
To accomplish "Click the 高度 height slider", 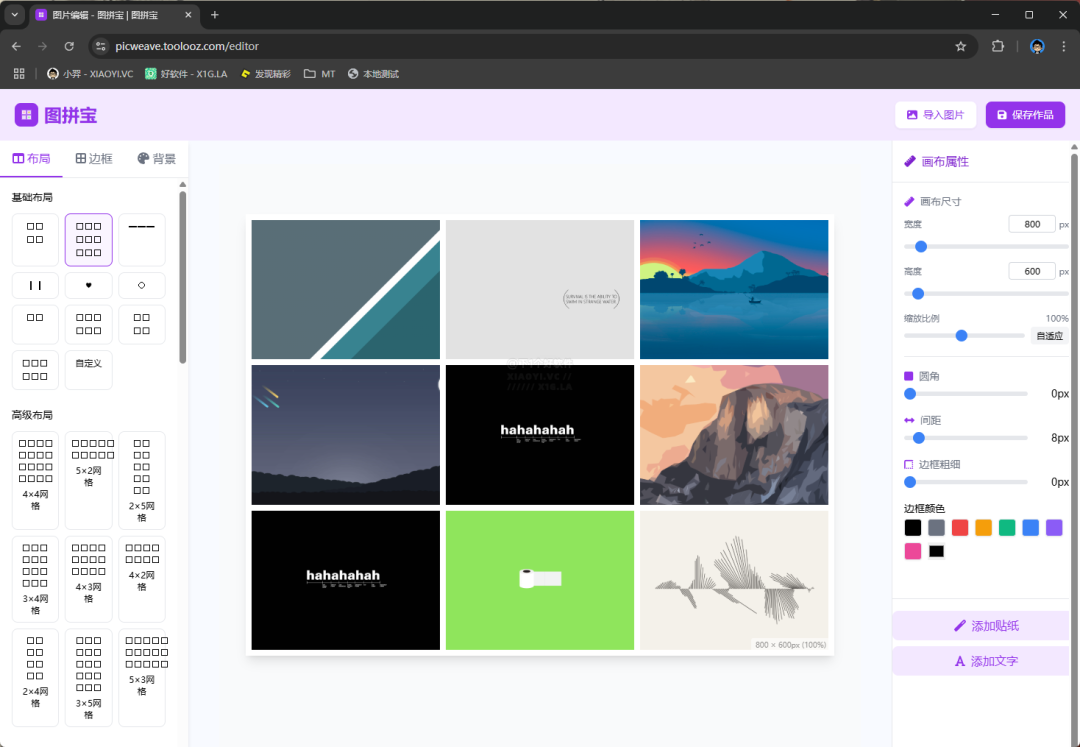I will [x=986, y=293].
